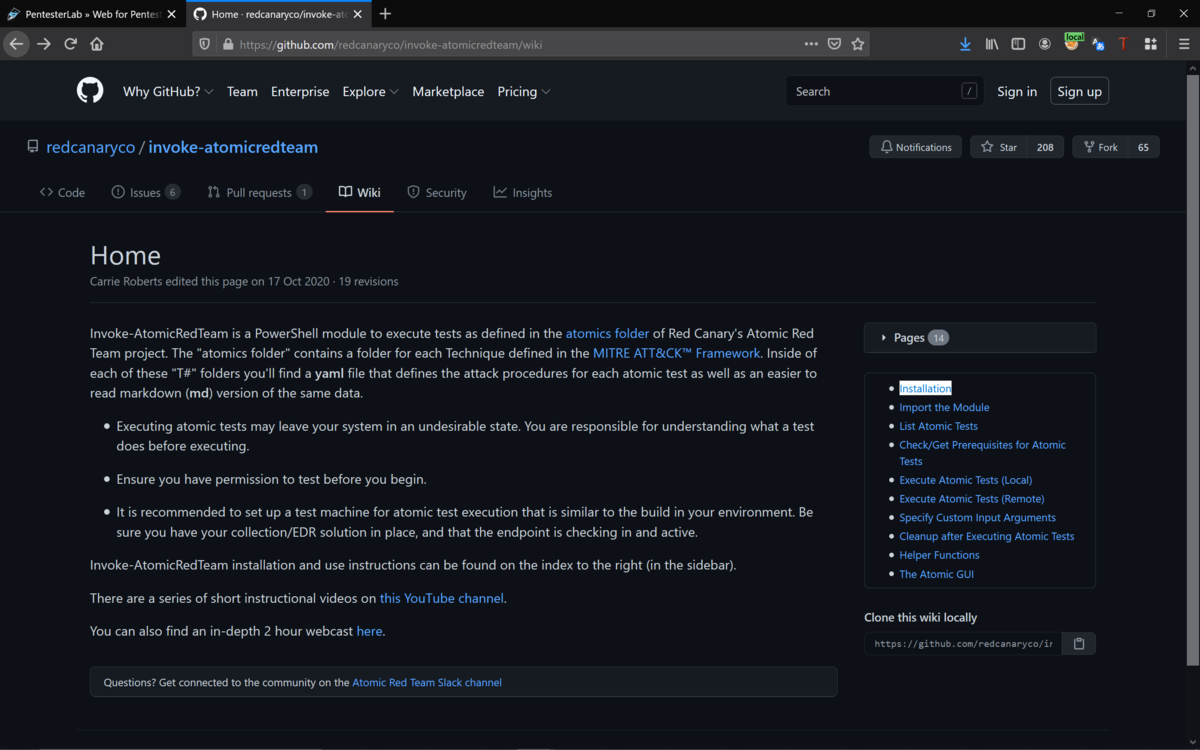Open the translate extension icon

coord(1098,44)
